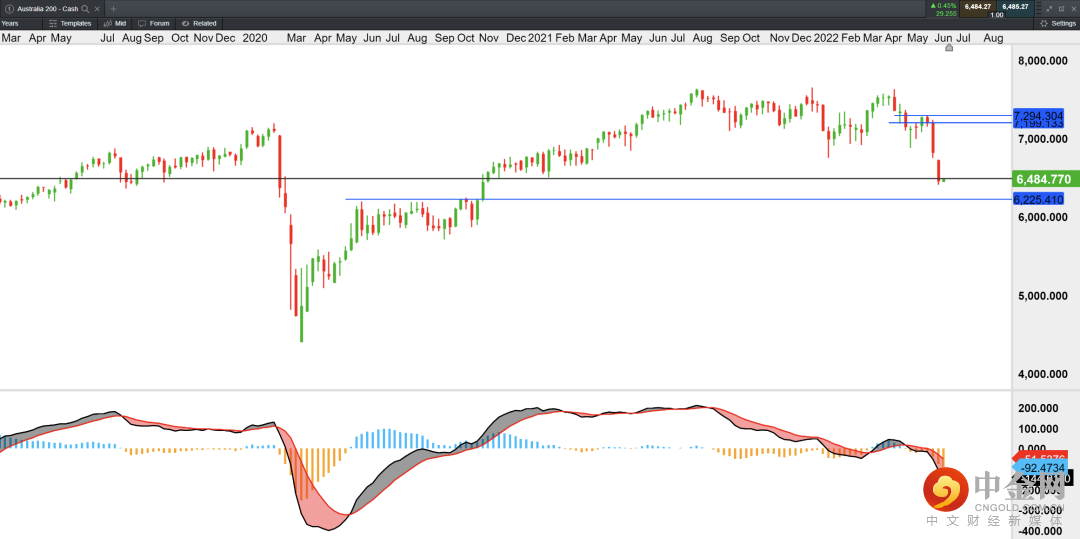Select the Australia 200 - Cash tab
The width and height of the screenshot is (1080, 539).
[52, 8]
